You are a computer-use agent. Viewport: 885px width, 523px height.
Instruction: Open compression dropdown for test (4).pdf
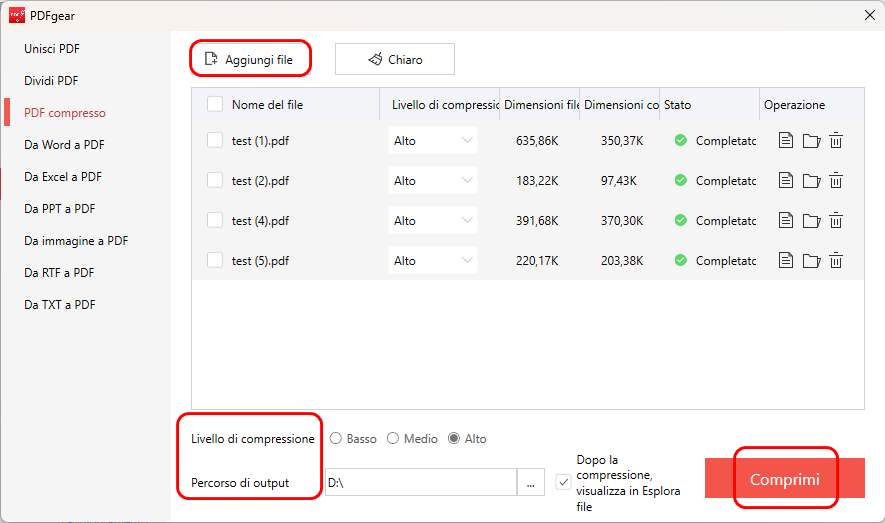click(x=433, y=221)
